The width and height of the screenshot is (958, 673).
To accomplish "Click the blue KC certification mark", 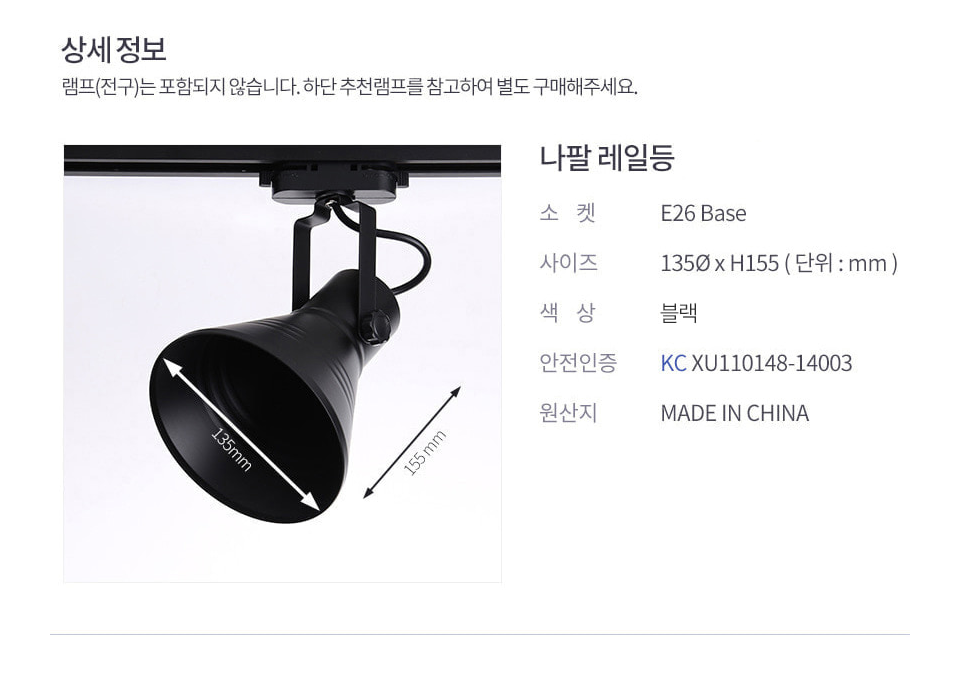I will pyautogui.click(x=673, y=363).
